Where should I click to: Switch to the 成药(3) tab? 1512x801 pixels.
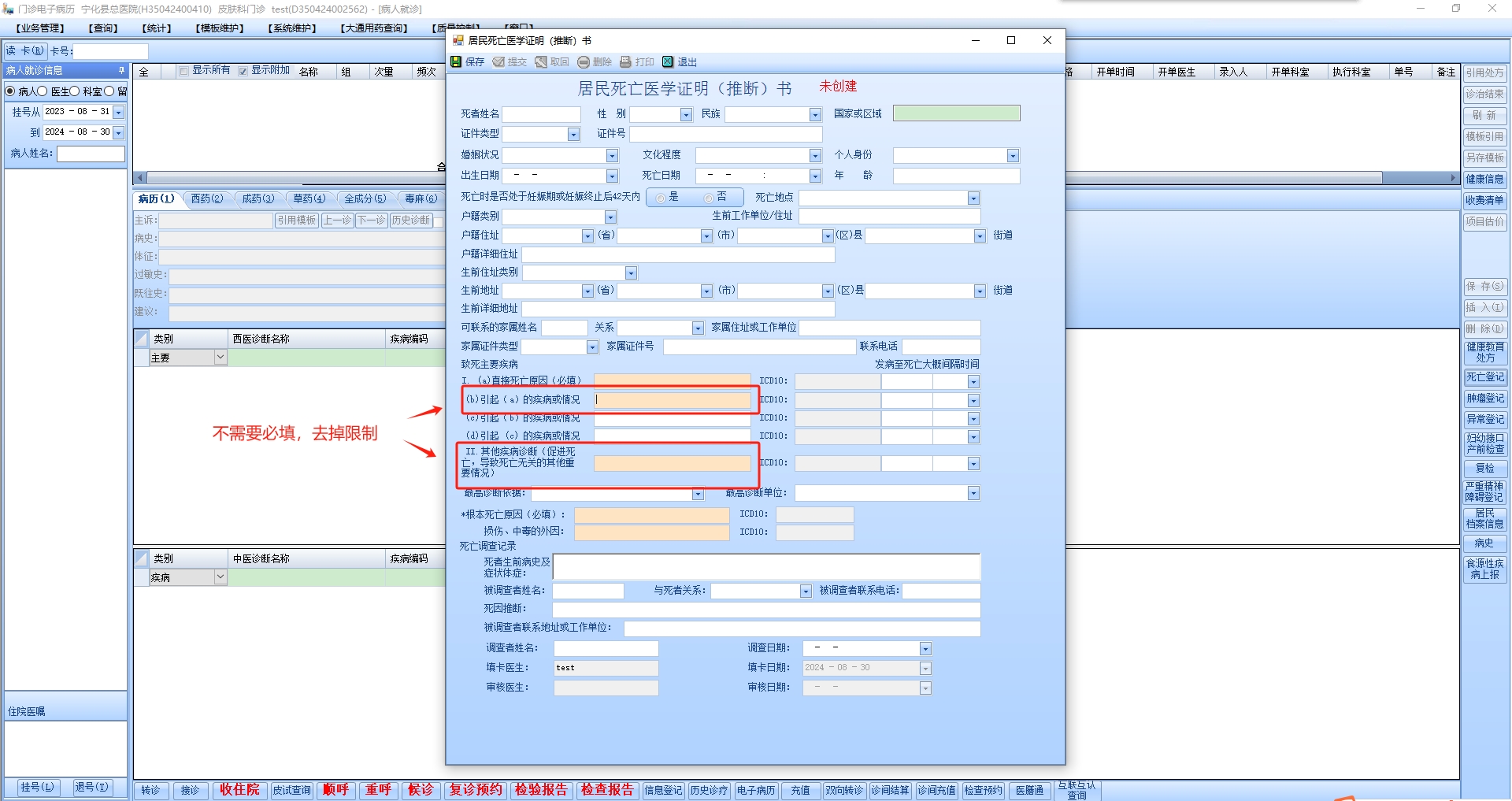pyautogui.click(x=258, y=198)
